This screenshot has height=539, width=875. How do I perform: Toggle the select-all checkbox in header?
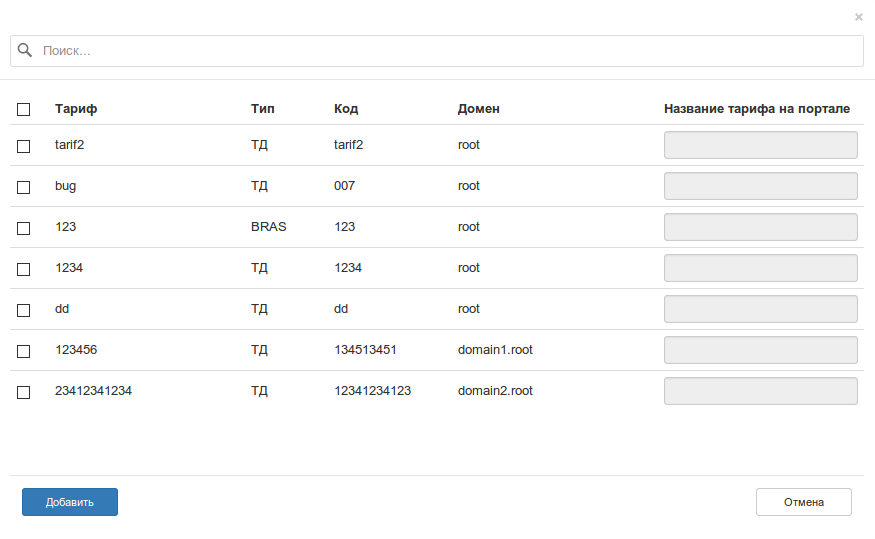pyautogui.click(x=24, y=109)
